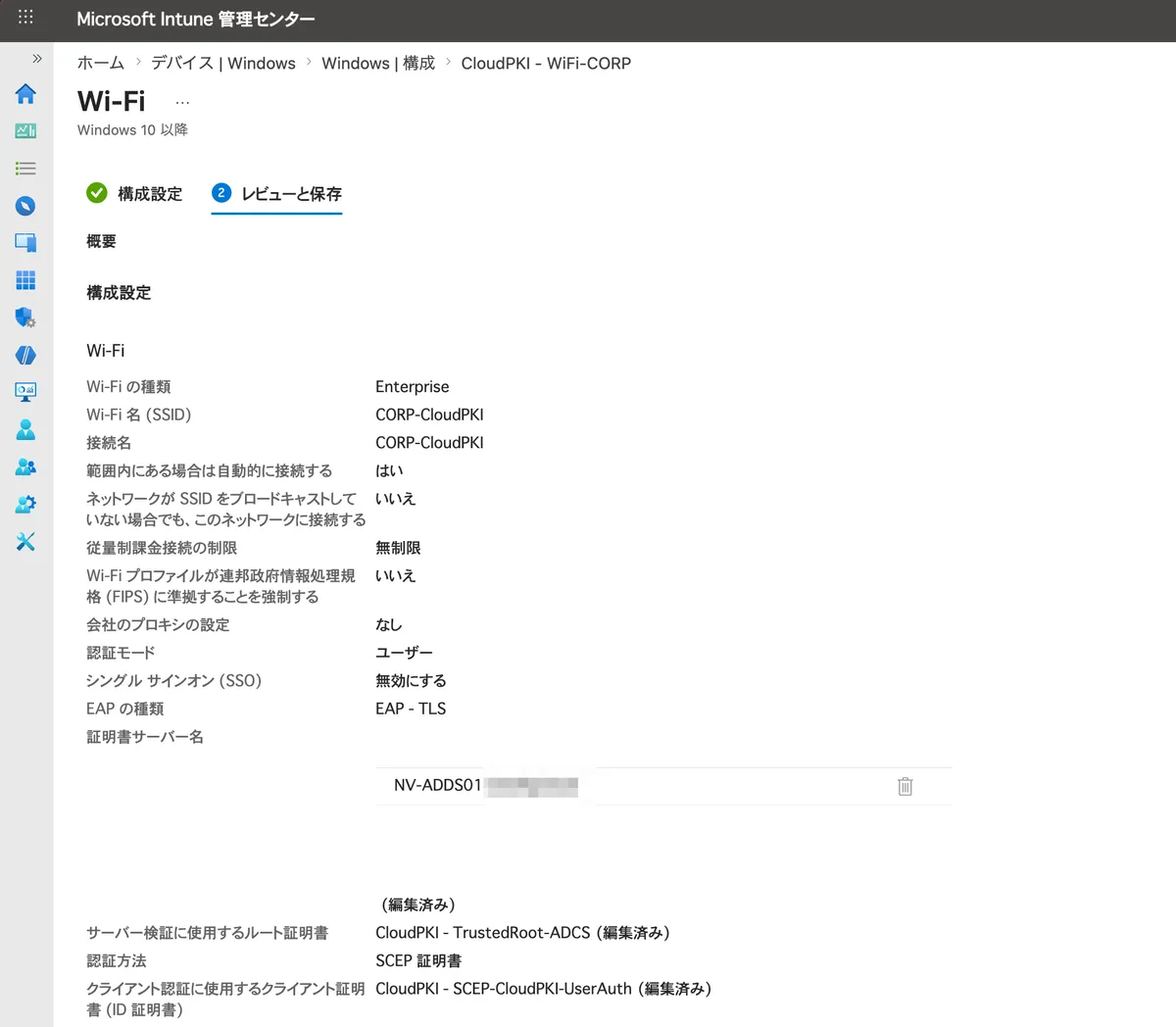Screen dimensions: 1176x1027
Task: Open the app launcher waffle menu
Action: point(25,18)
